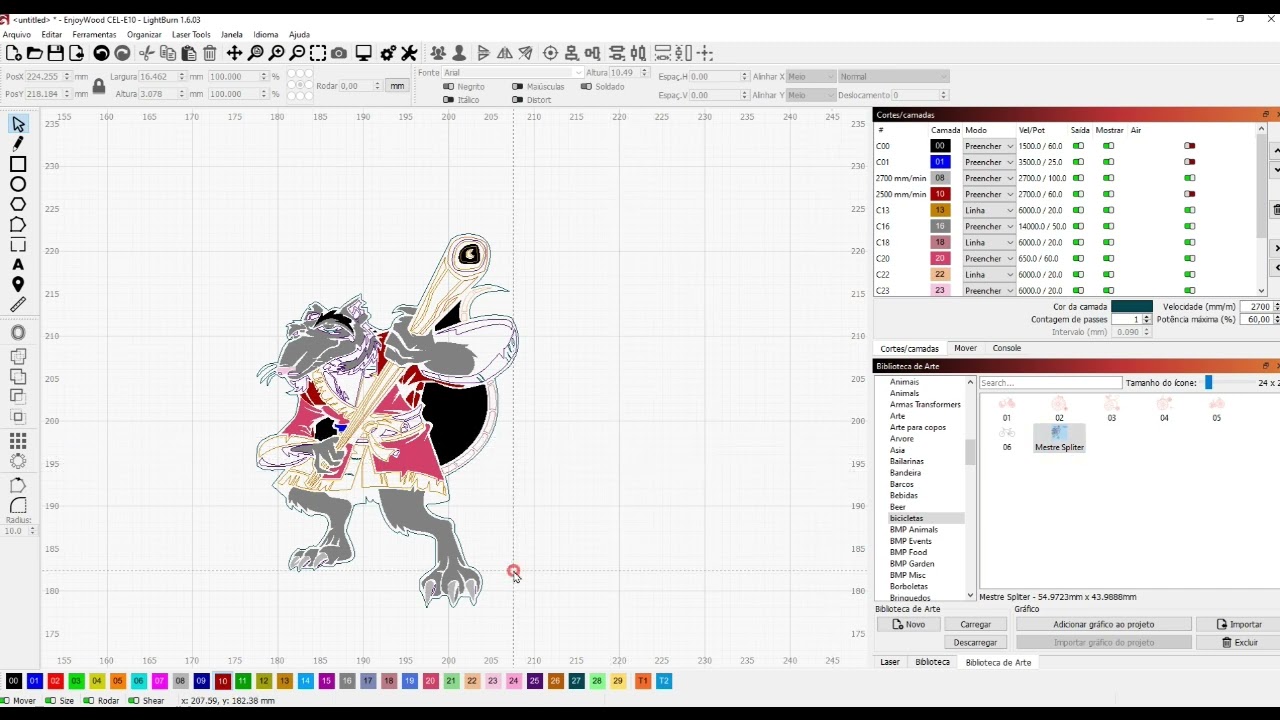Create a new file with the toolbar icon
The height and width of the screenshot is (720, 1280).
[x=13, y=53]
